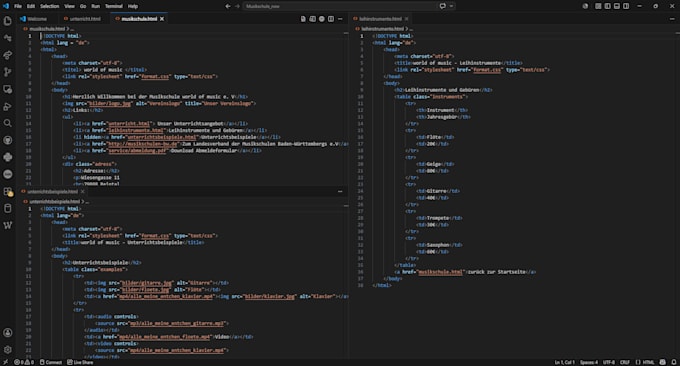Viewport: 680px width, 366px height.
Task: Open the Go menu
Action: click(x=83, y=6)
